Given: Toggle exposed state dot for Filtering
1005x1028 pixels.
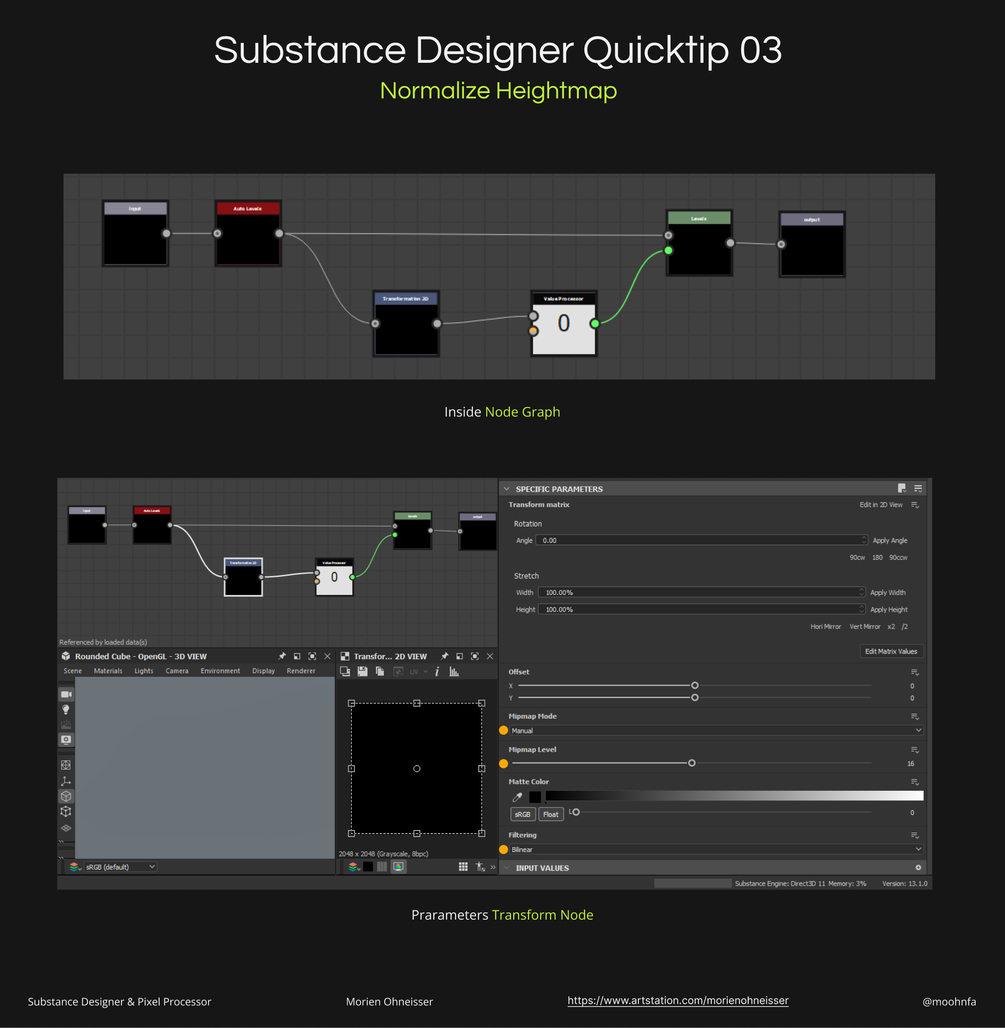Looking at the screenshot, I should [503, 849].
